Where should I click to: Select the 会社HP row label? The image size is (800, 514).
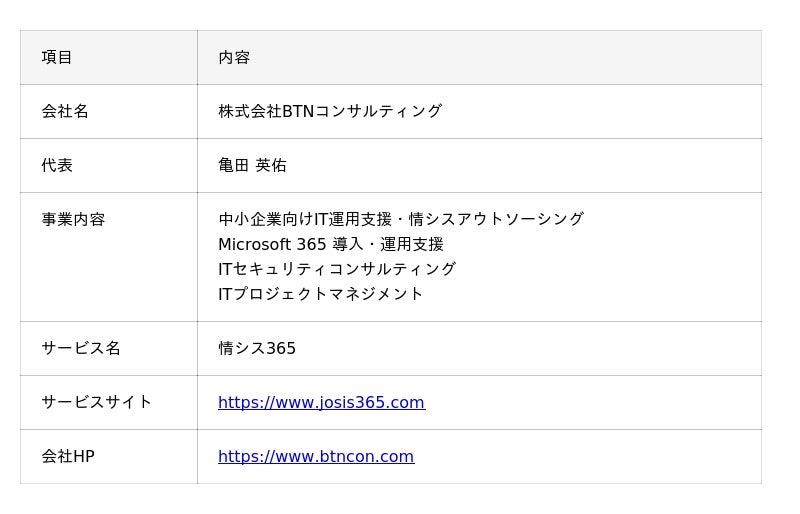pos(68,456)
